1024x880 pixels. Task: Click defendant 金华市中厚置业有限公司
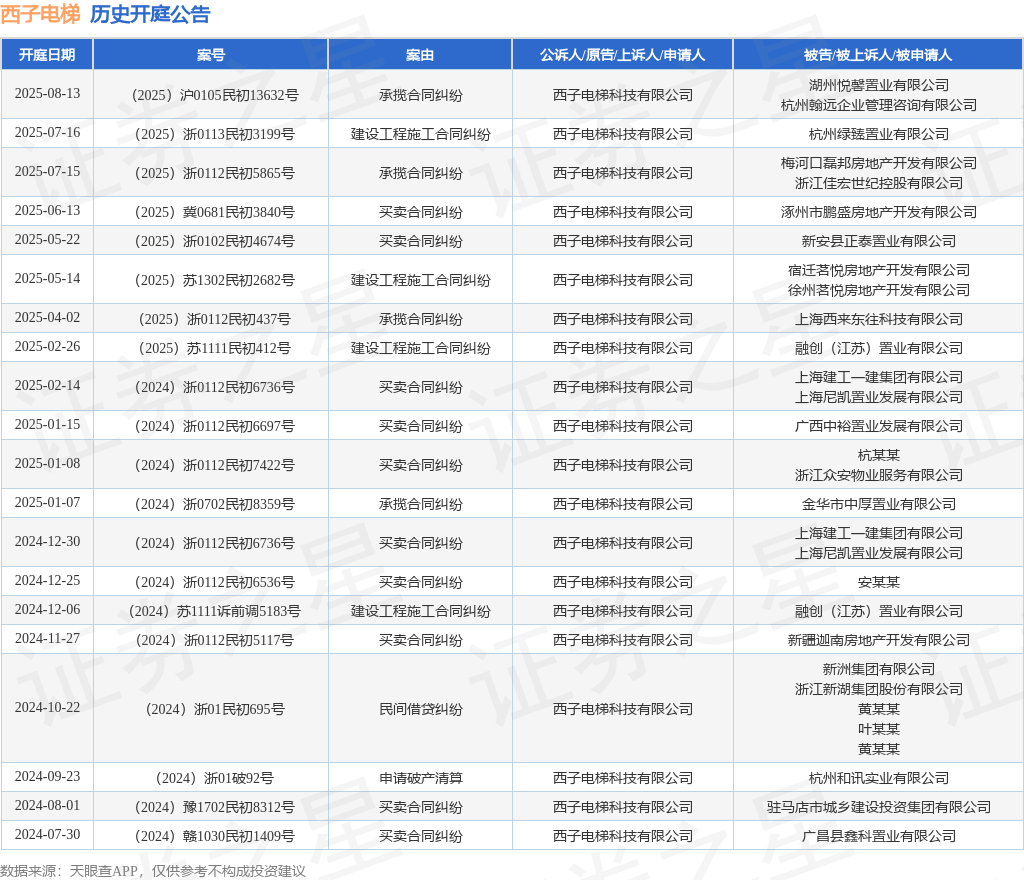(x=878, y=505)
